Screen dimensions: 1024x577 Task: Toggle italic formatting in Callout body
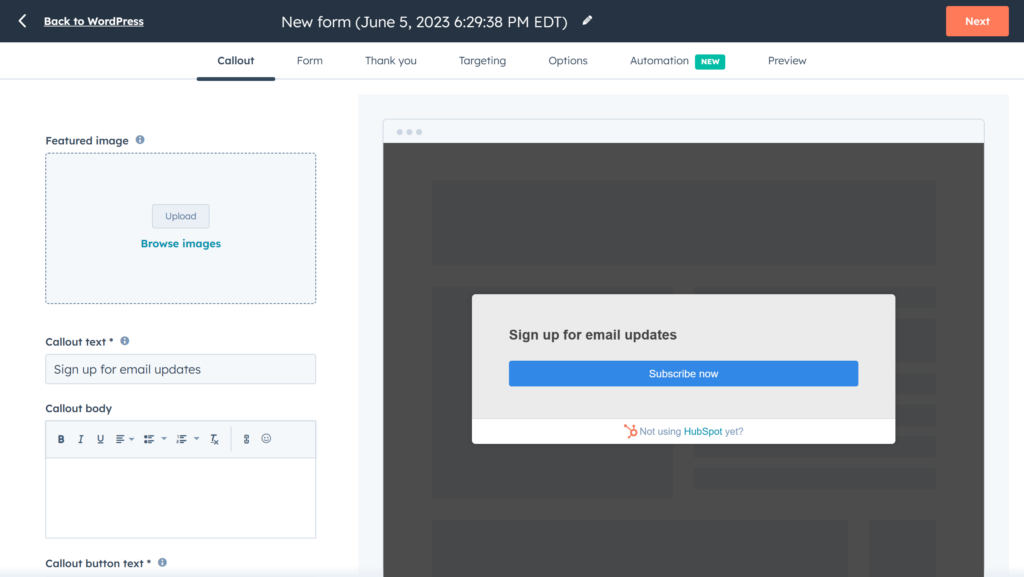[x=81, y=439]
